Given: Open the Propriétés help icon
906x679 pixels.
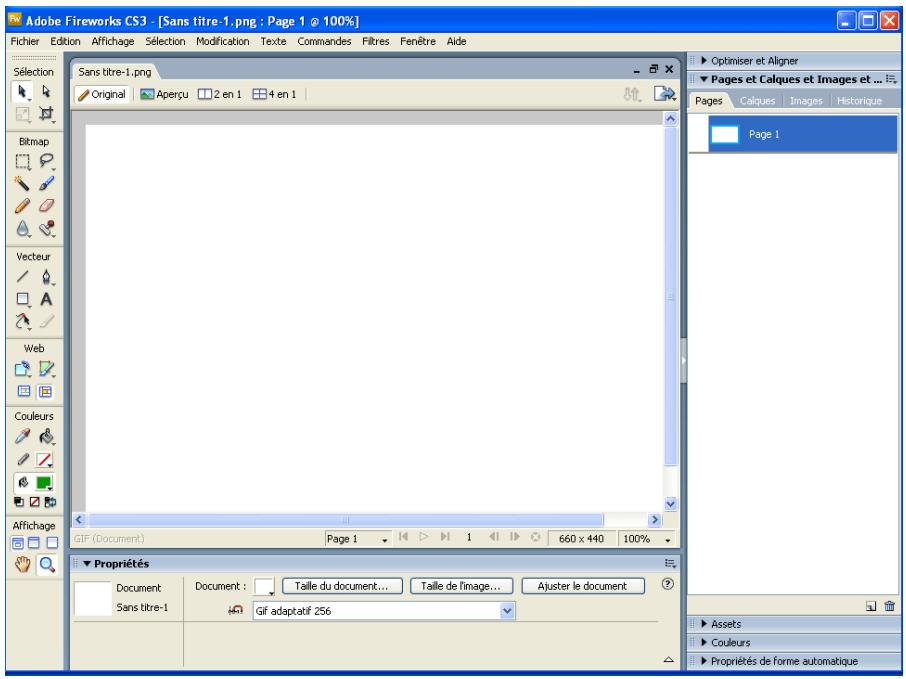Looking at the screenshot, I should pos(667,584).
